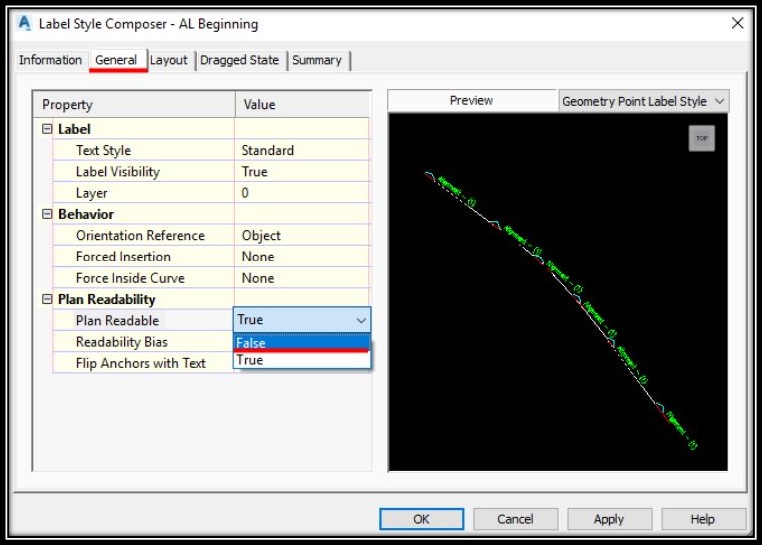
Task: Click the ViewCube TOP face in the preview
Action: coord(701,139)
